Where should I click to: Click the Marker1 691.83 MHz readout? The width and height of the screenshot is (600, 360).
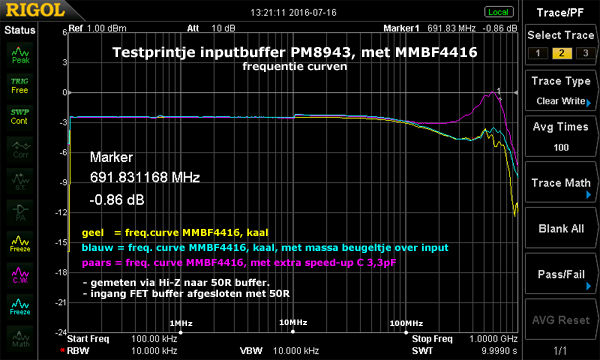tap(450, 28)
